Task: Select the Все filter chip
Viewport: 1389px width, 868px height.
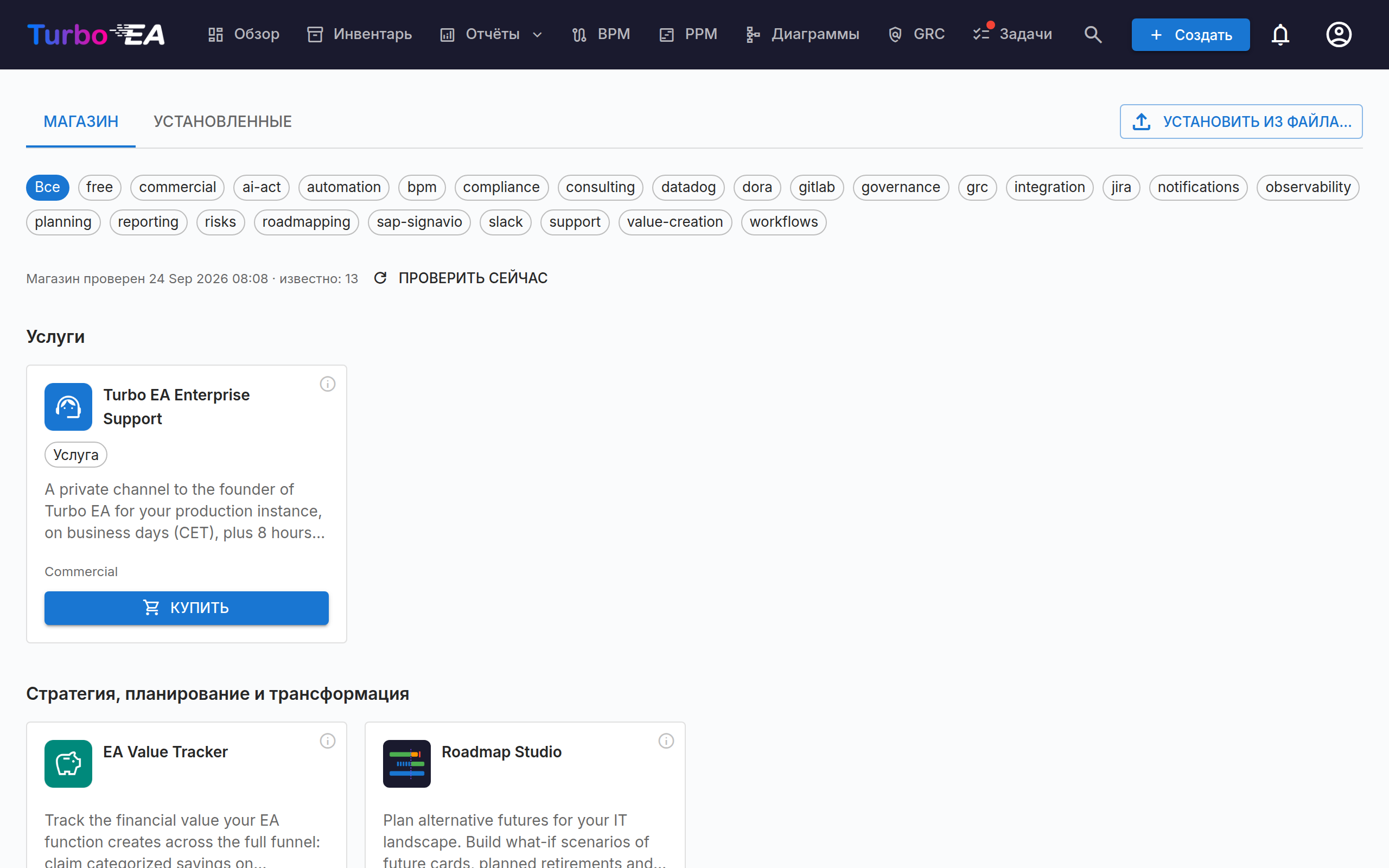Action: click(48, 188)
